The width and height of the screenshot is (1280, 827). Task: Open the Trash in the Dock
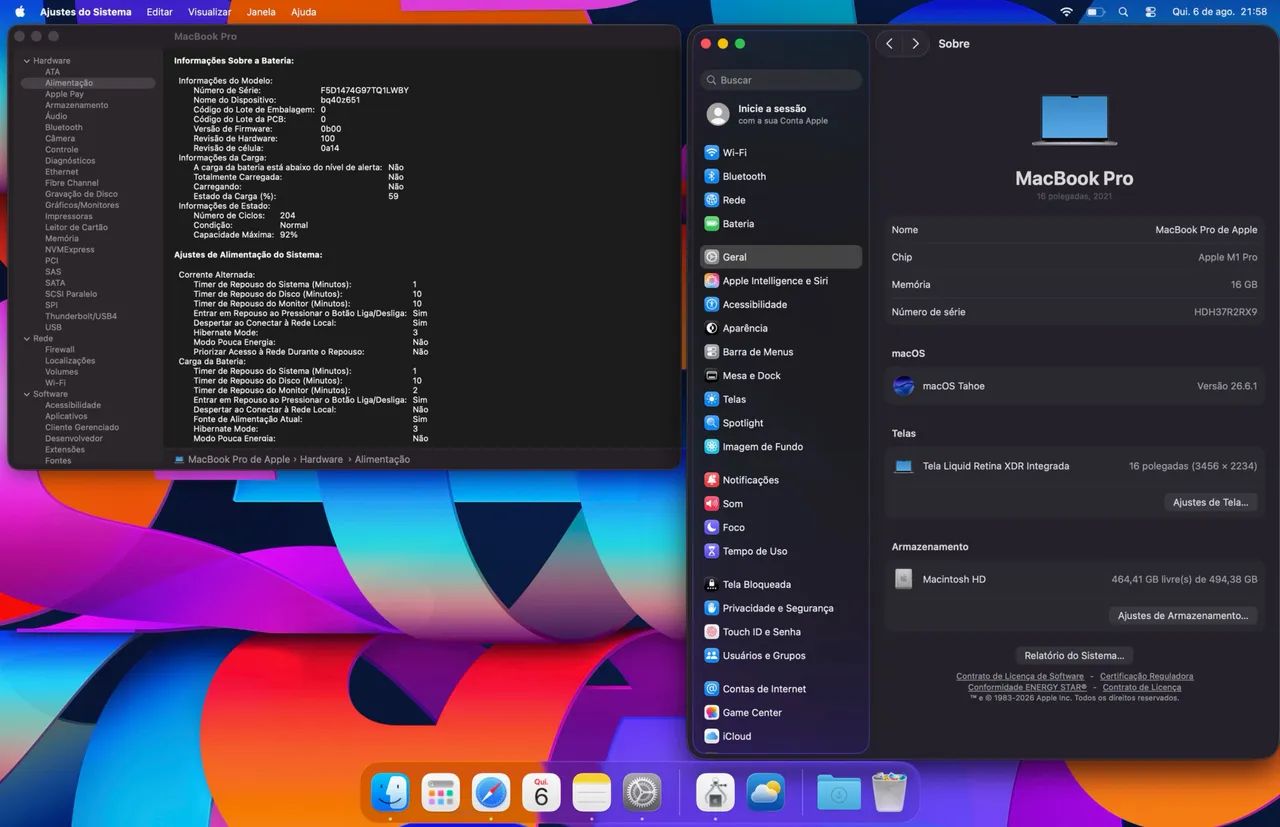point(889,793)
